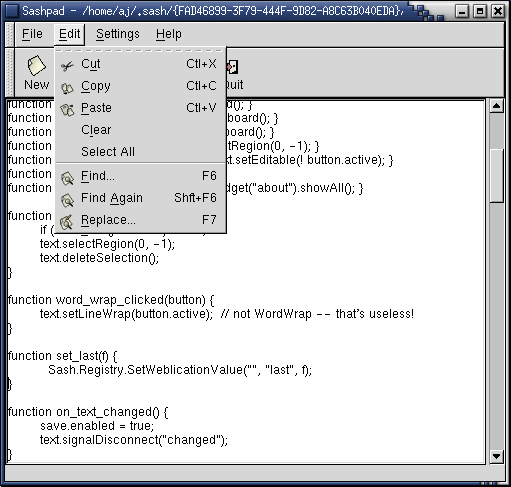Click the scrollbar up arrow
The image size is (511, 487).
pyautogui.click(x=496, y=106)
